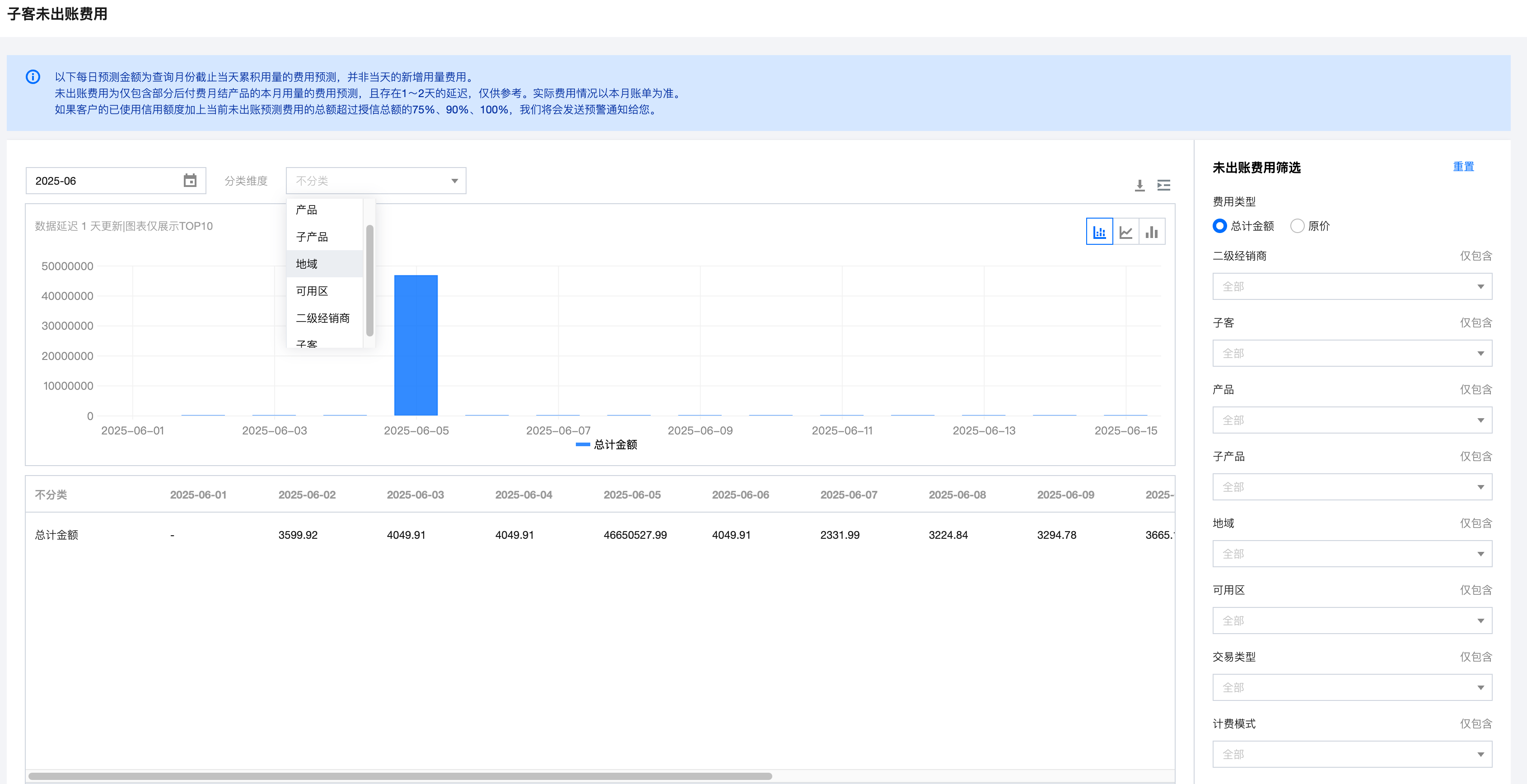The height and width of the screenshot is (784, 1527).
Task: Select the 总计金额 radio button
Action: click(x=1219, y=226)
